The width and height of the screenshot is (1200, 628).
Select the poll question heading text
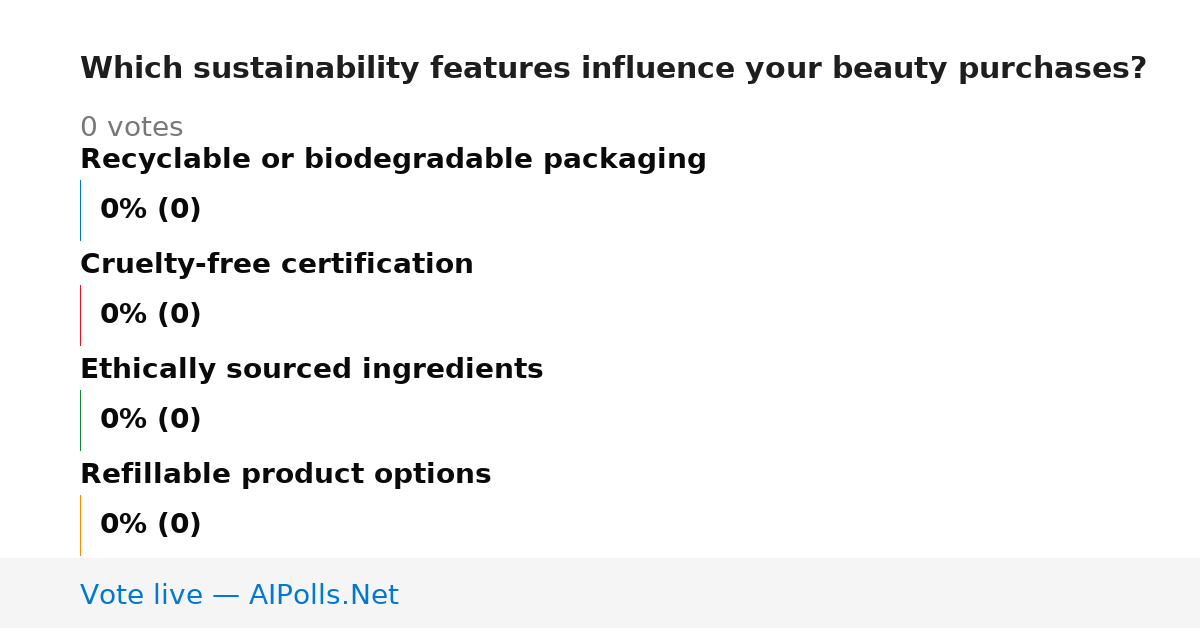coord(613,69)
